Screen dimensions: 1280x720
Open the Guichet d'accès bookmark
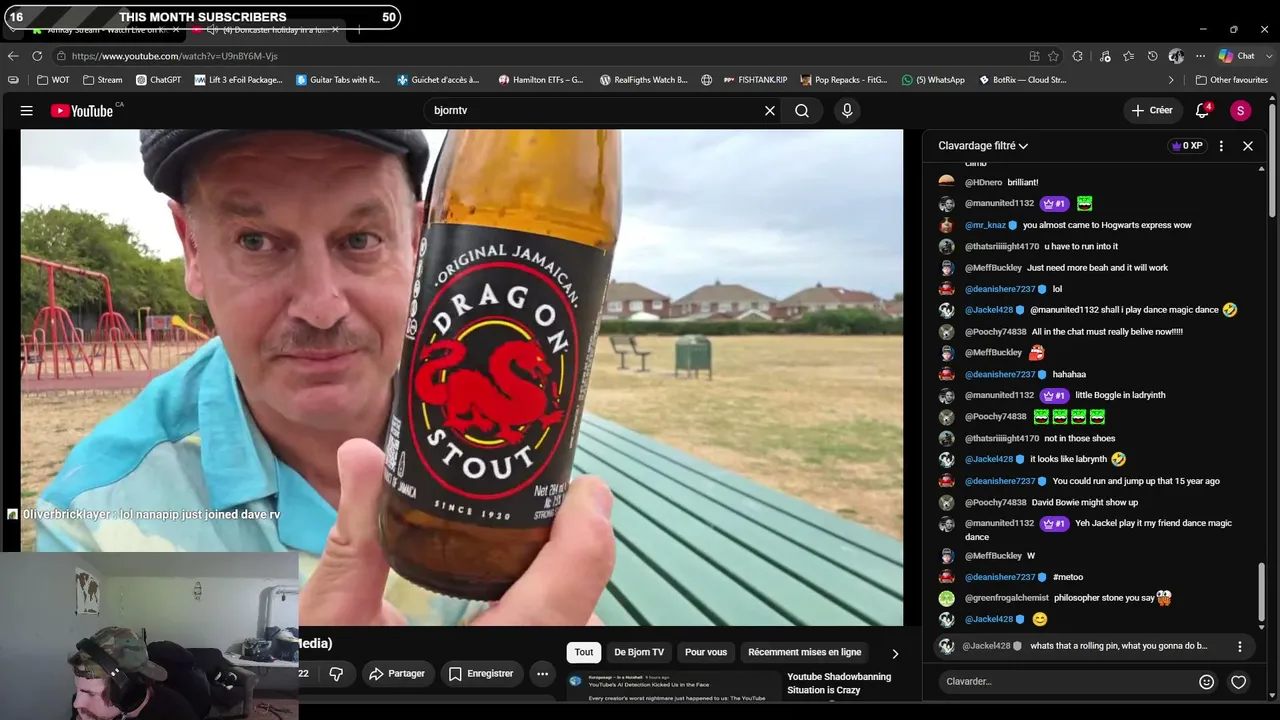pyautogui.click(x=438, y=80)
